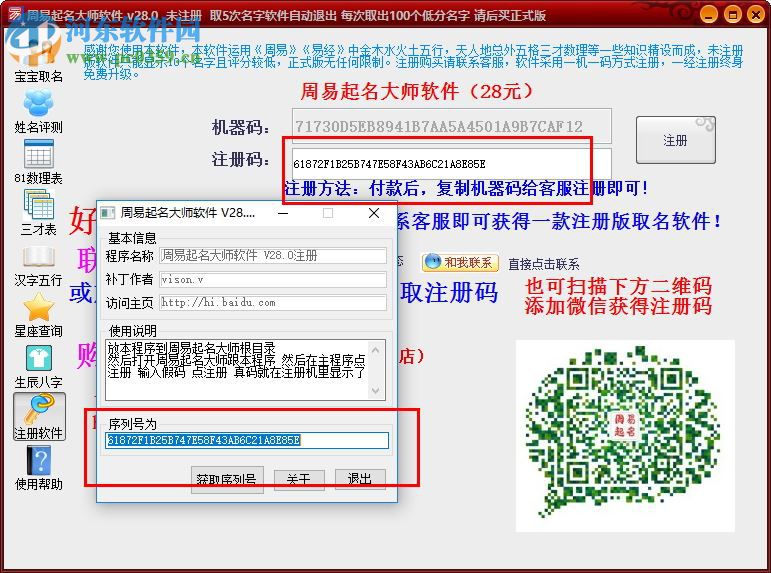
Task: Click the 退出 exit button in the keygen dialog
Action: coord(360,479)
